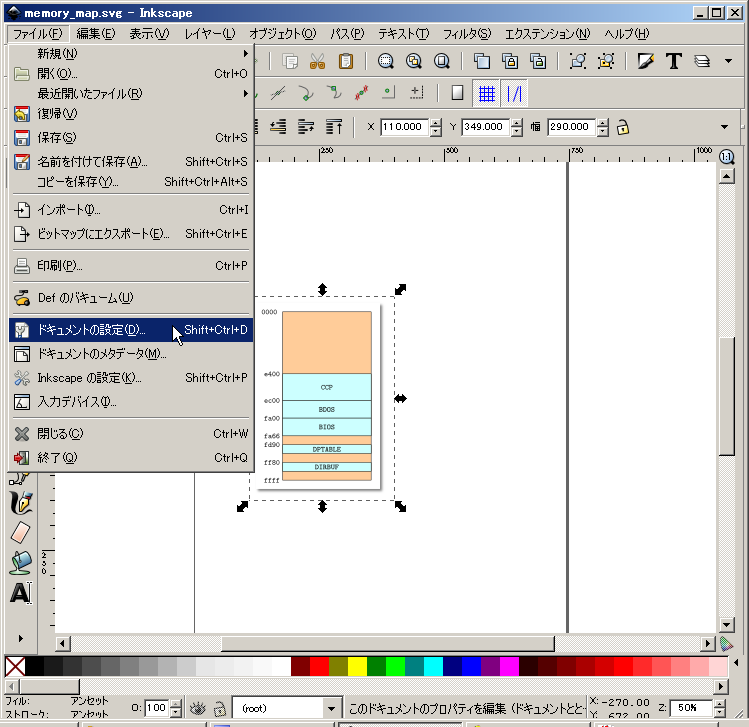Choose Inkscape の設定 menu entry
749x727 pixels.
pyautogui.click(x=131, y=378)
